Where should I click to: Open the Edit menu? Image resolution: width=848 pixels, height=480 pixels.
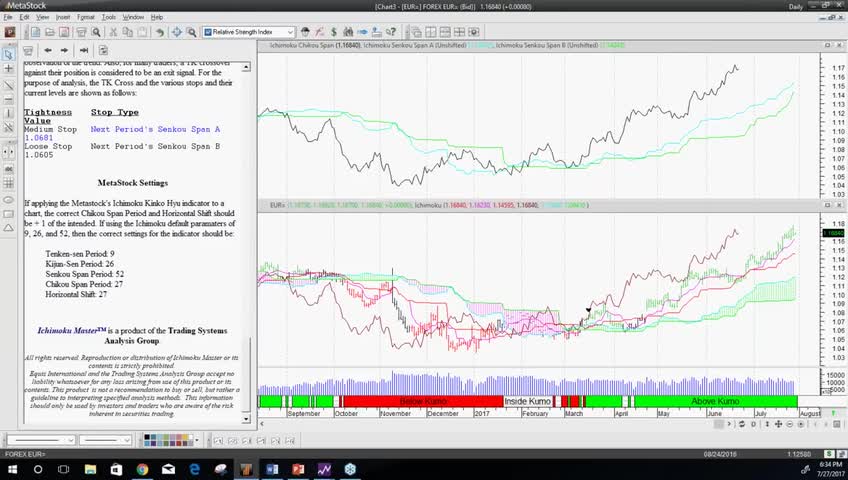tap(24, 17)
